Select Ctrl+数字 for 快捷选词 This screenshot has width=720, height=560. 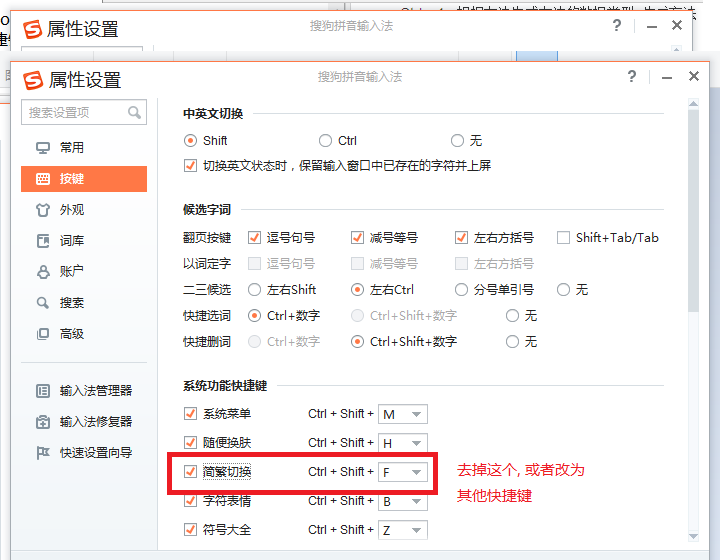(x=254, y=316)
